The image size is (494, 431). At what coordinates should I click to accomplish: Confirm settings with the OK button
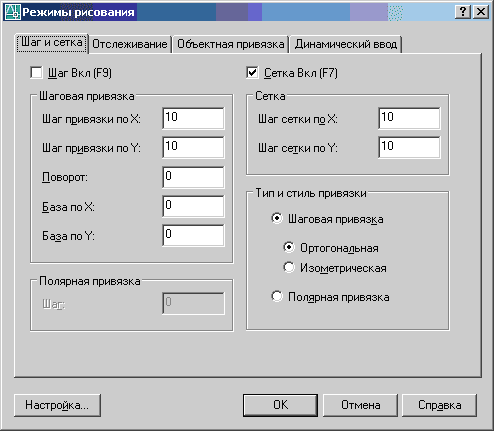coord(280,405)
